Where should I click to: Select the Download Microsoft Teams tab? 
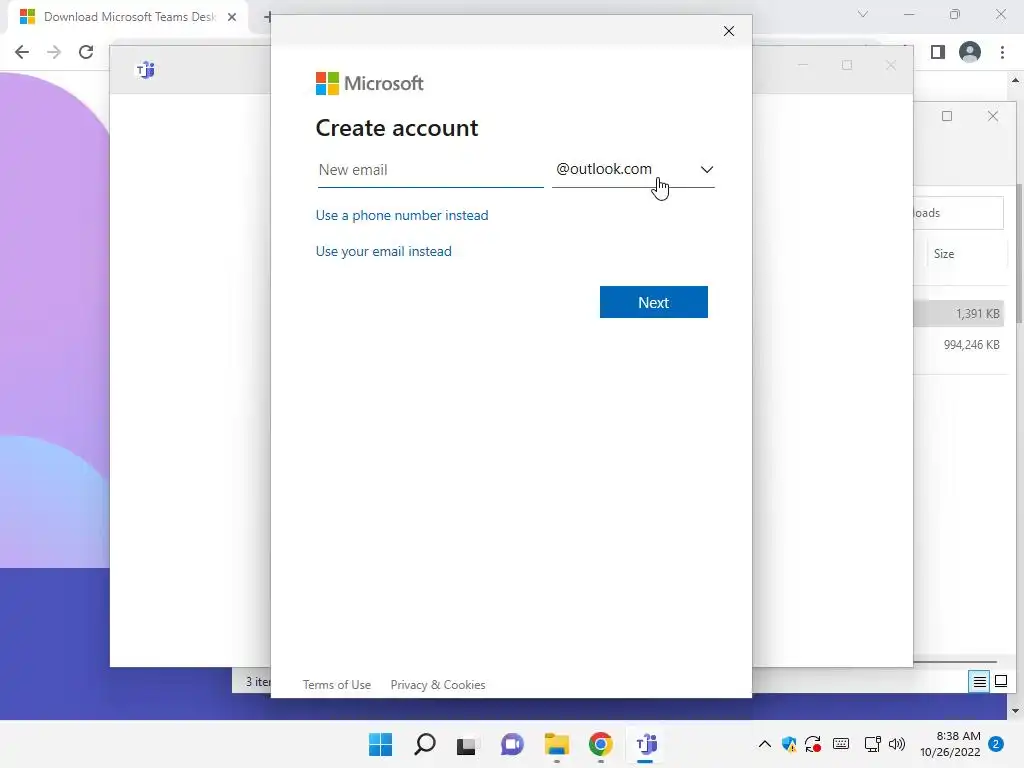point(127,17)
